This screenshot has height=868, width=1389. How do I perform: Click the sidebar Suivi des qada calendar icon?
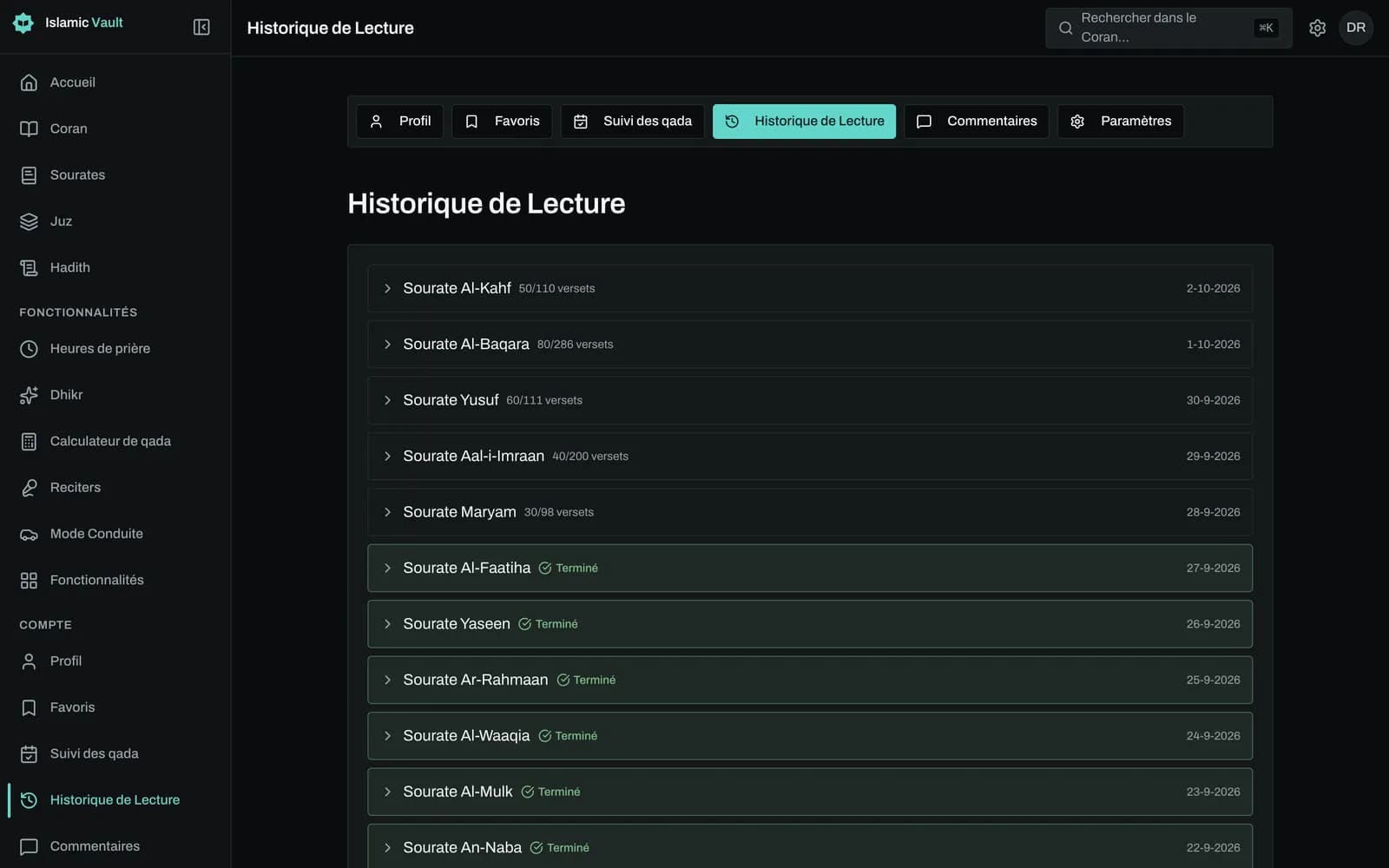pyautogui.click(x=29, y=753)
